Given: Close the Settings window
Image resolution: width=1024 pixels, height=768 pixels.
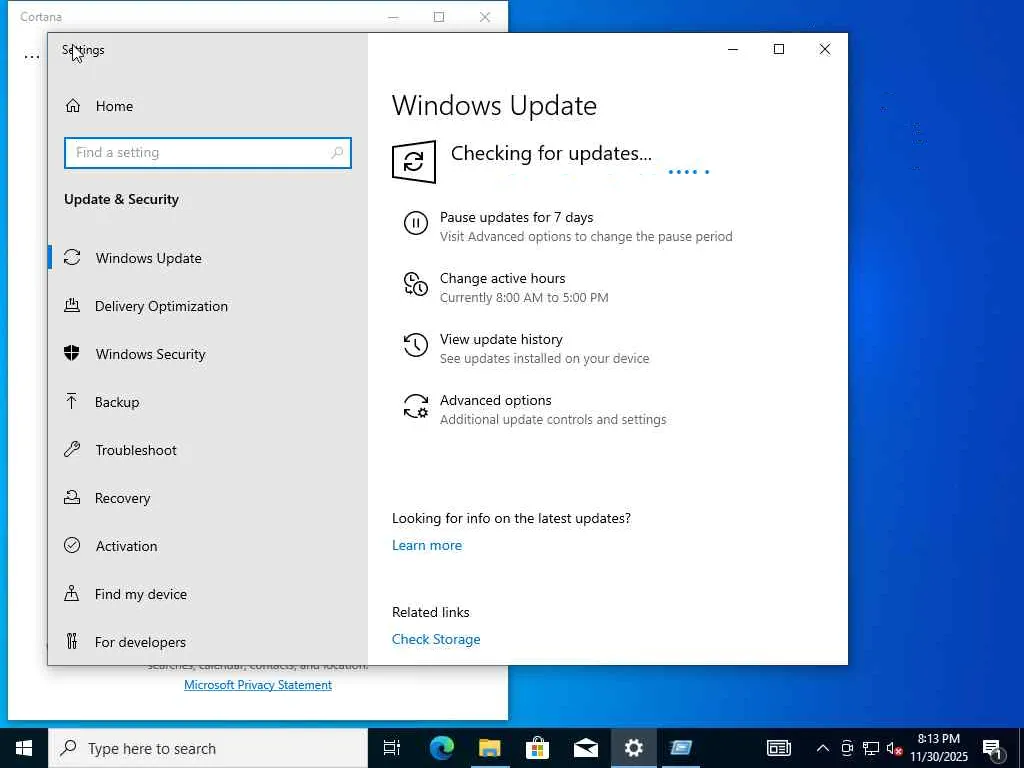Looking at the screenshot, I should pyautogui.click(x=825, y=49).
